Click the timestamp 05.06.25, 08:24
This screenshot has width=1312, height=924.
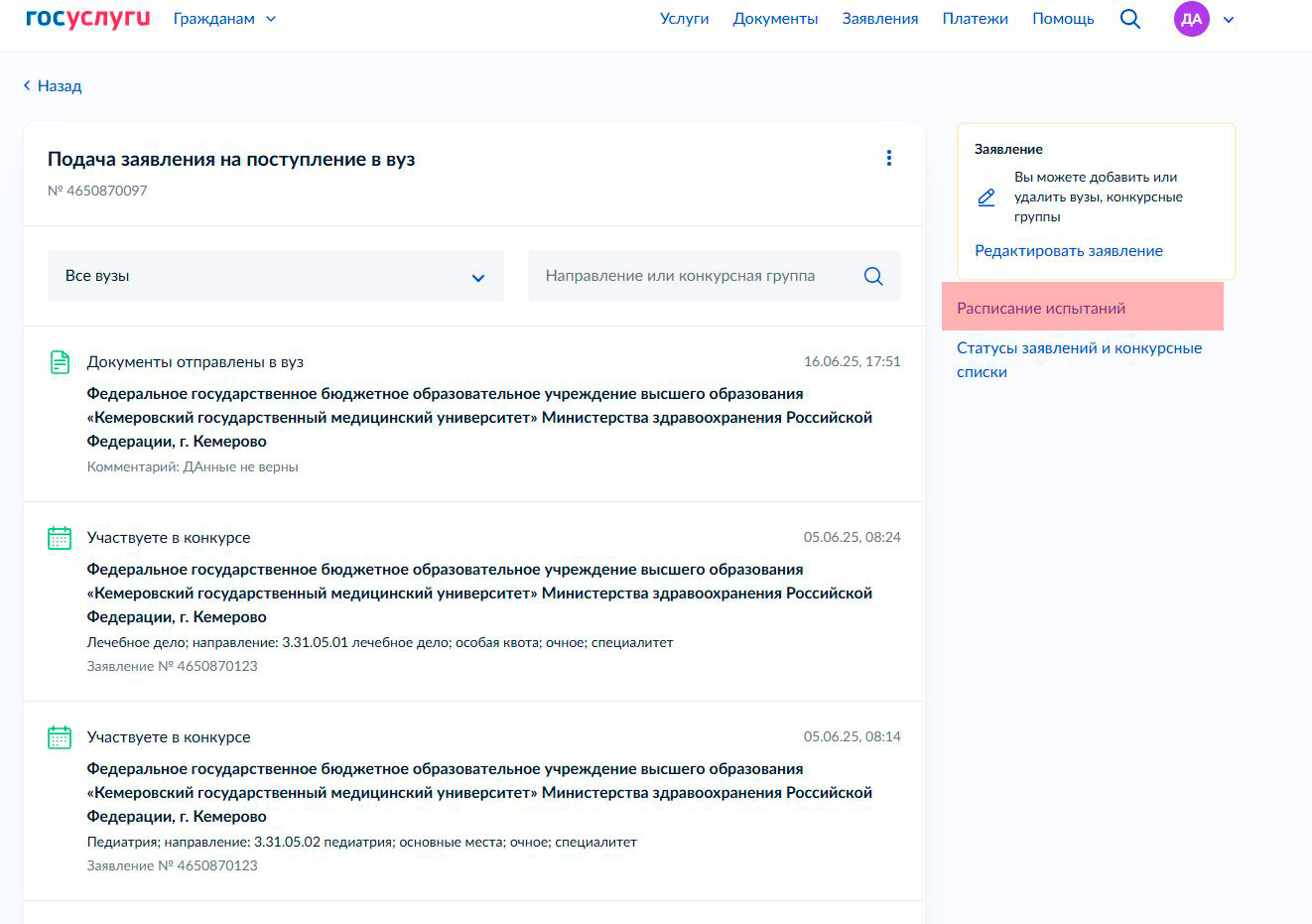853,537
